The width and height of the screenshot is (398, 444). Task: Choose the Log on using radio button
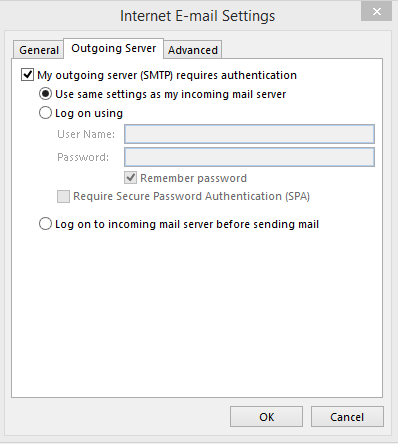click(x=45, y=113)
